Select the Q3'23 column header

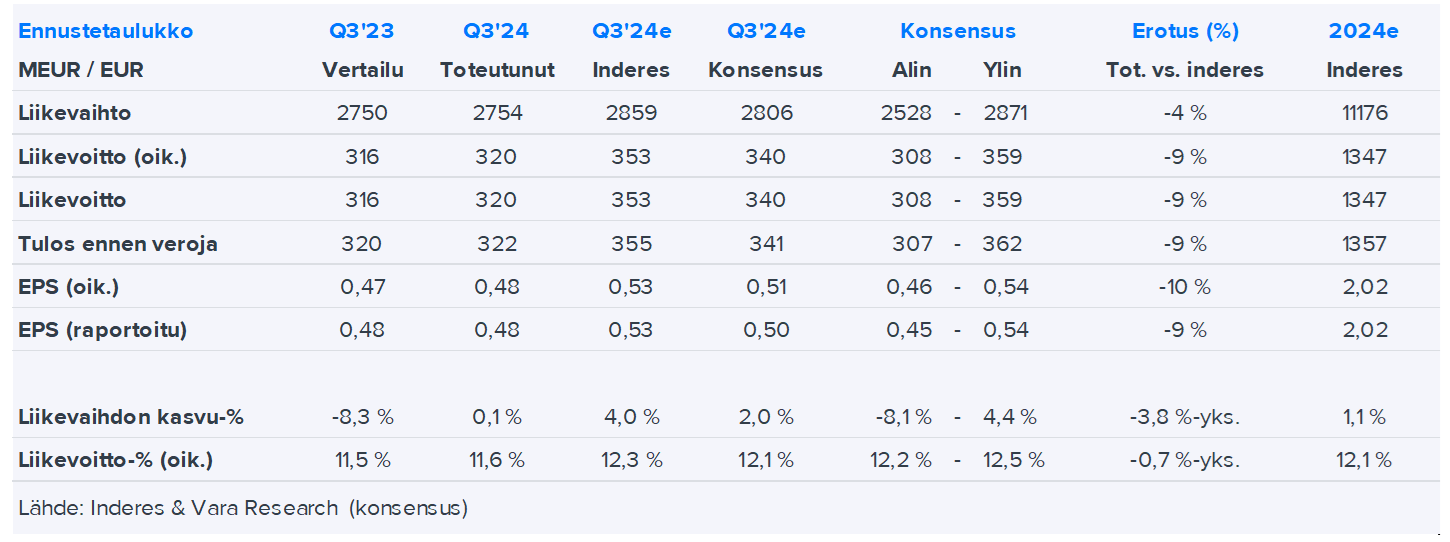pyautogui.click(x=361, y=31)
